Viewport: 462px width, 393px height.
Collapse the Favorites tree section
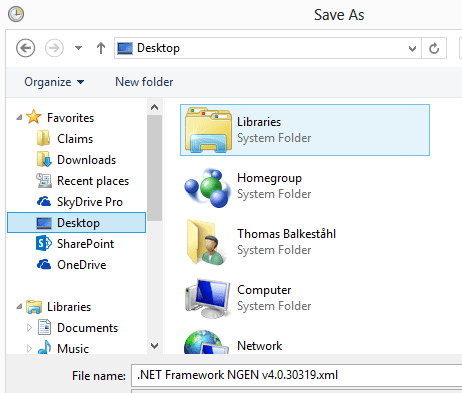point(19,117)
